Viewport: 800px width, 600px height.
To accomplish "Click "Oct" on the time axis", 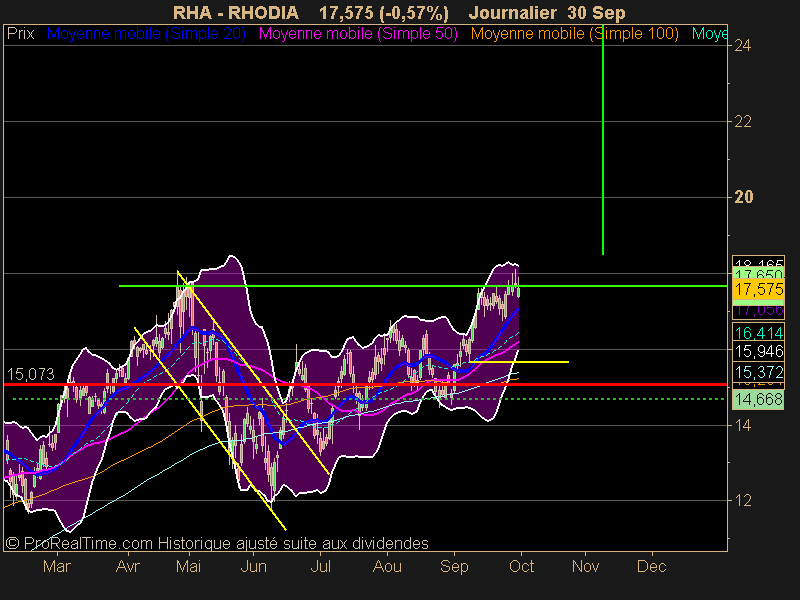I will pos(521,566).
